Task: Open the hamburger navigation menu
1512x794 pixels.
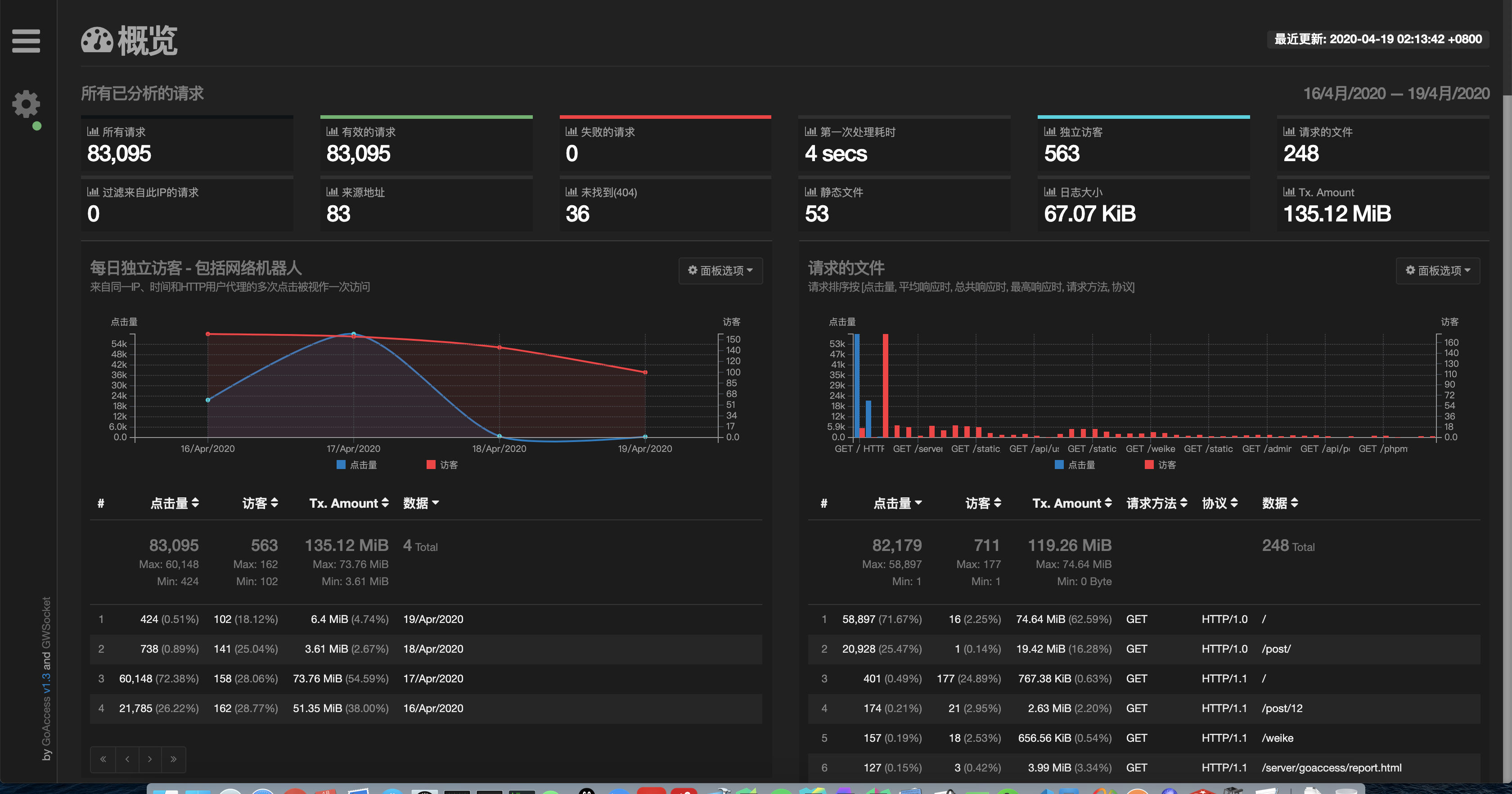Action: click(26, 41)
